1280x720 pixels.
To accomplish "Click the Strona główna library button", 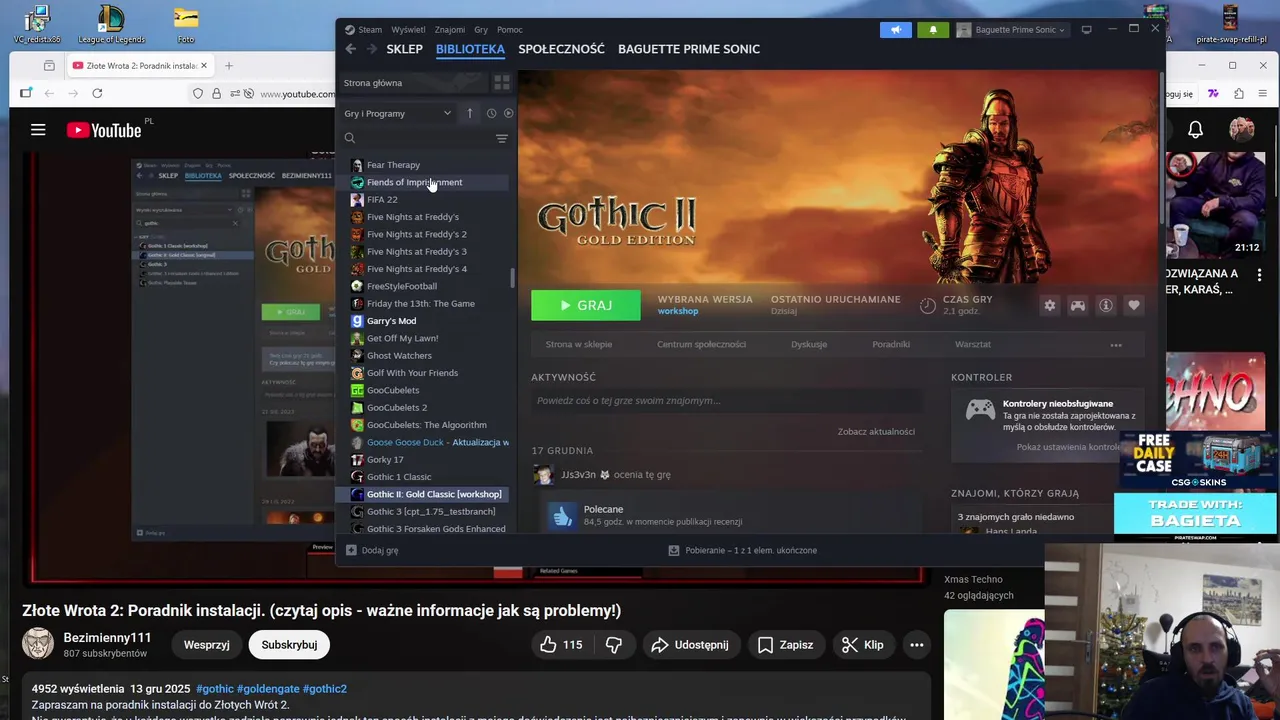I will pos(412,83).
